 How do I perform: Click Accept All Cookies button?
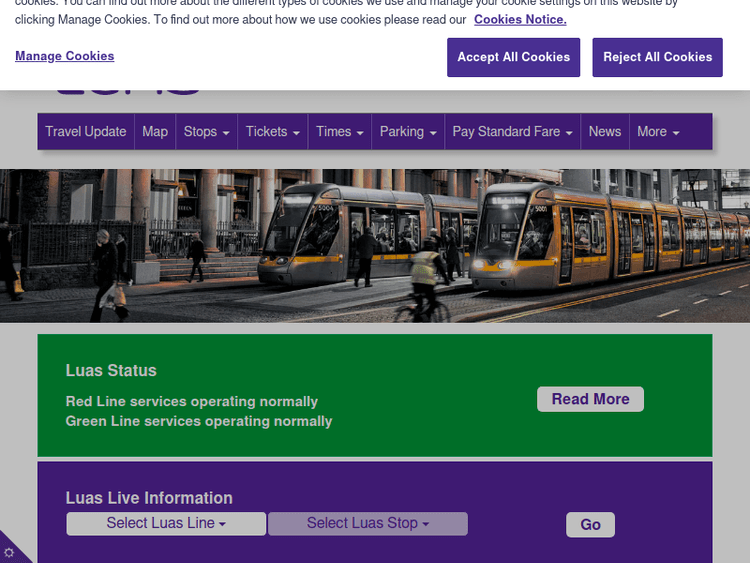pos(513,57)
